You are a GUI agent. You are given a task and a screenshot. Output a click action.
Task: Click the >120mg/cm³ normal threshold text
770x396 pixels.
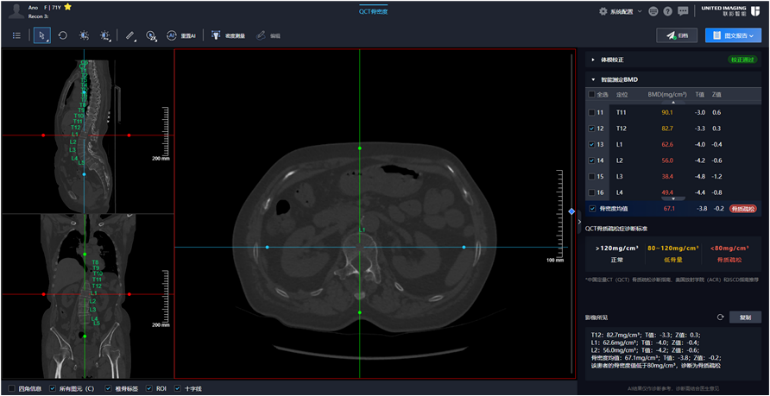tap(617, 248)
